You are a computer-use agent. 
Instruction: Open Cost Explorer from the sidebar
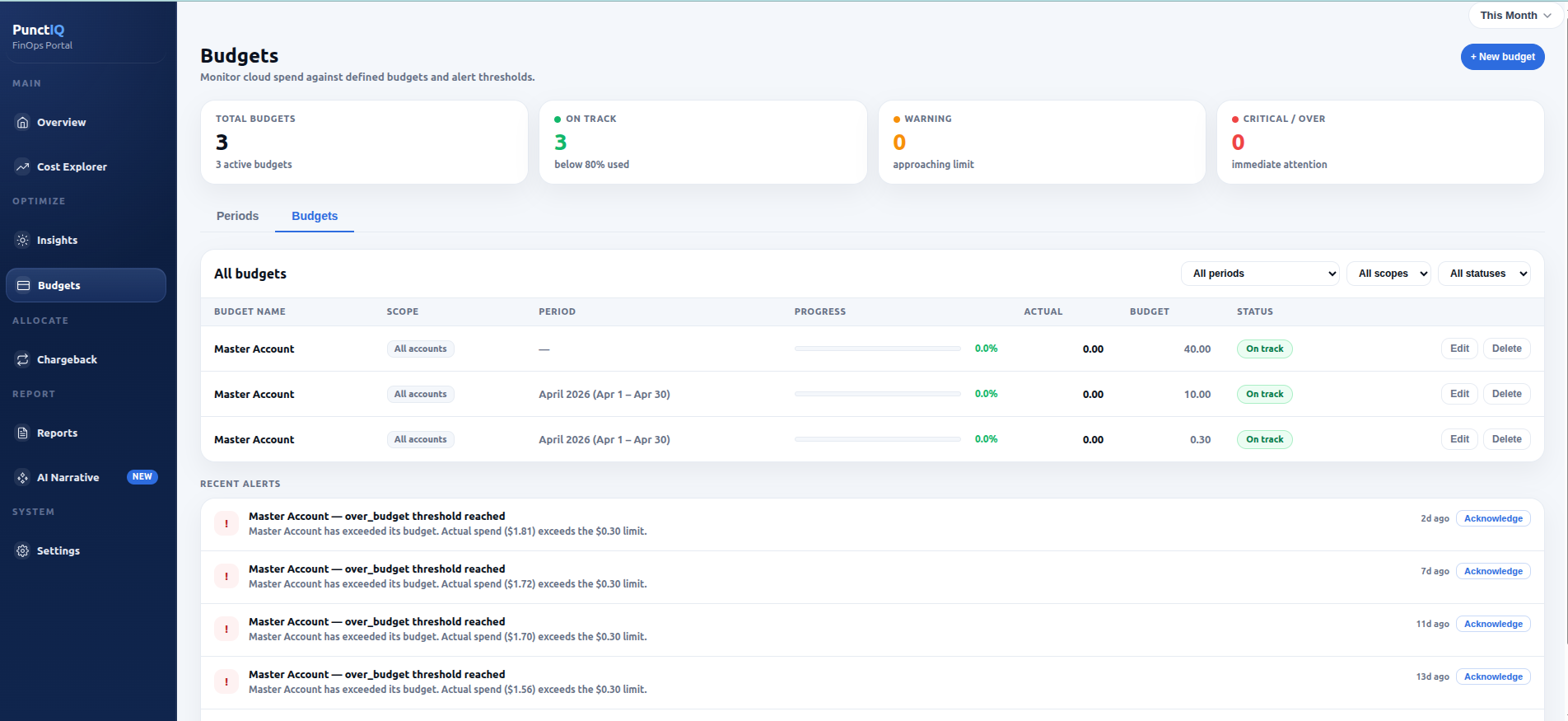coord(86,166)
